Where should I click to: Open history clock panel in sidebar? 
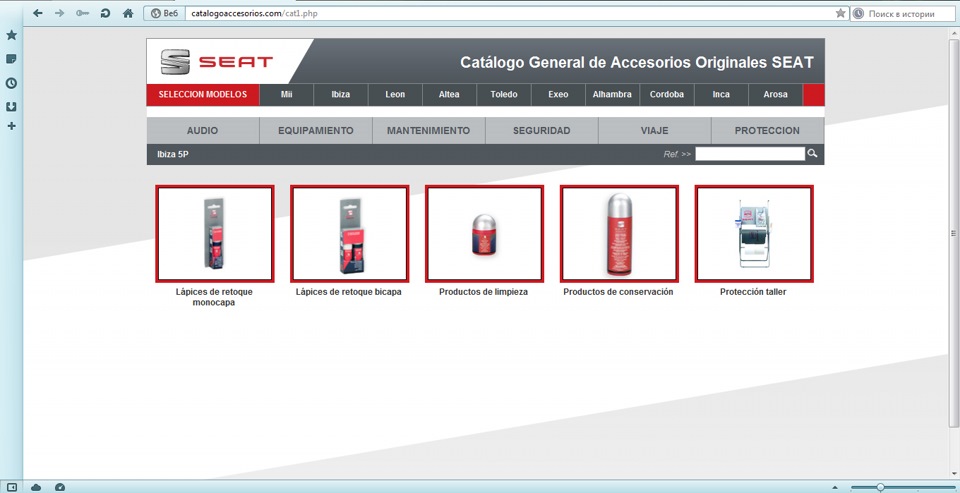coord(11,83)
